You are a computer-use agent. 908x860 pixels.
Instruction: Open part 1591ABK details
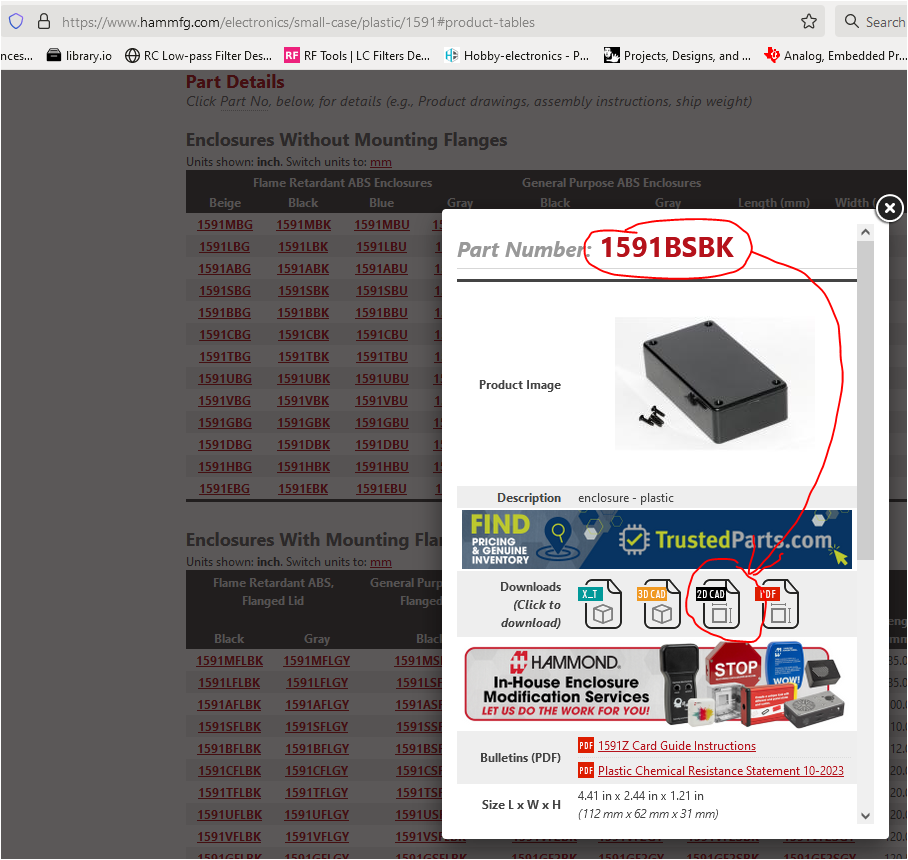point(303,269)
